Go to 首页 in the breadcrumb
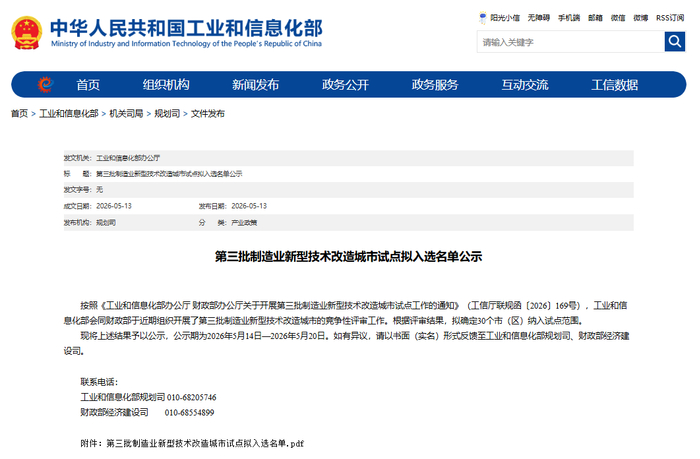This screenshot has height=459, width=700. (19, 113)
